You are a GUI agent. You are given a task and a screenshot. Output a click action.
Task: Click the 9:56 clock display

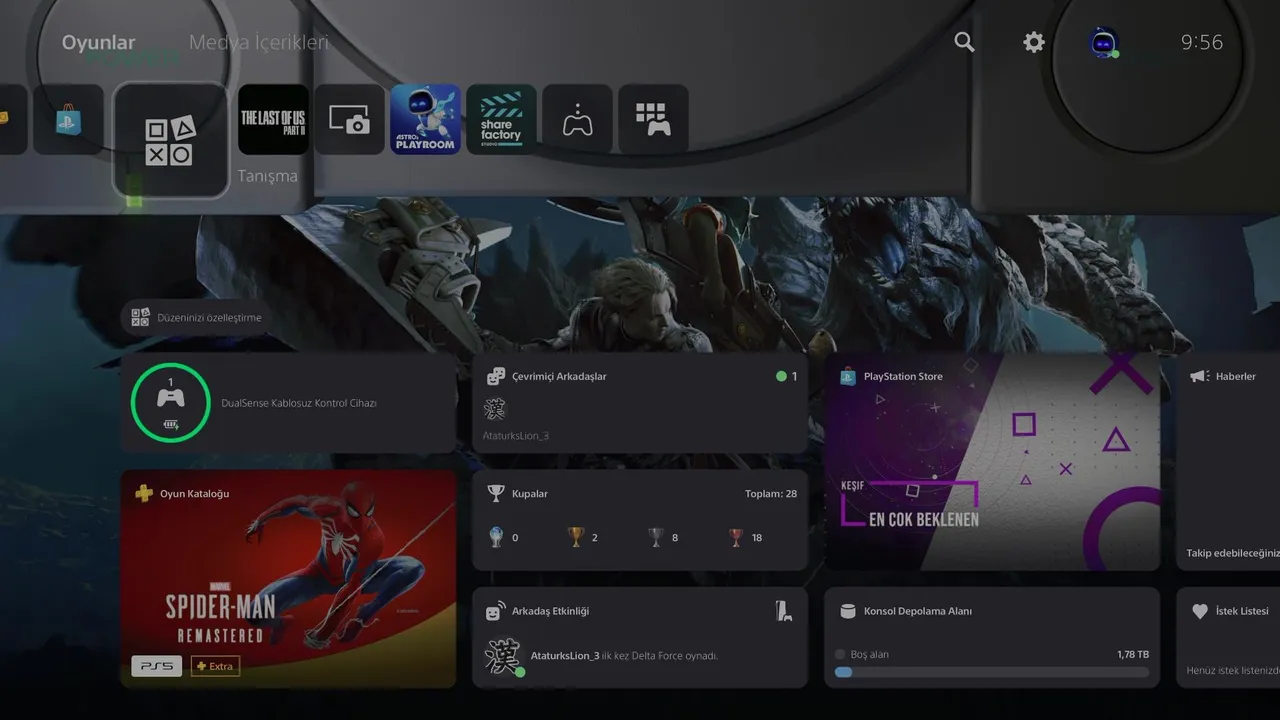1202,42
